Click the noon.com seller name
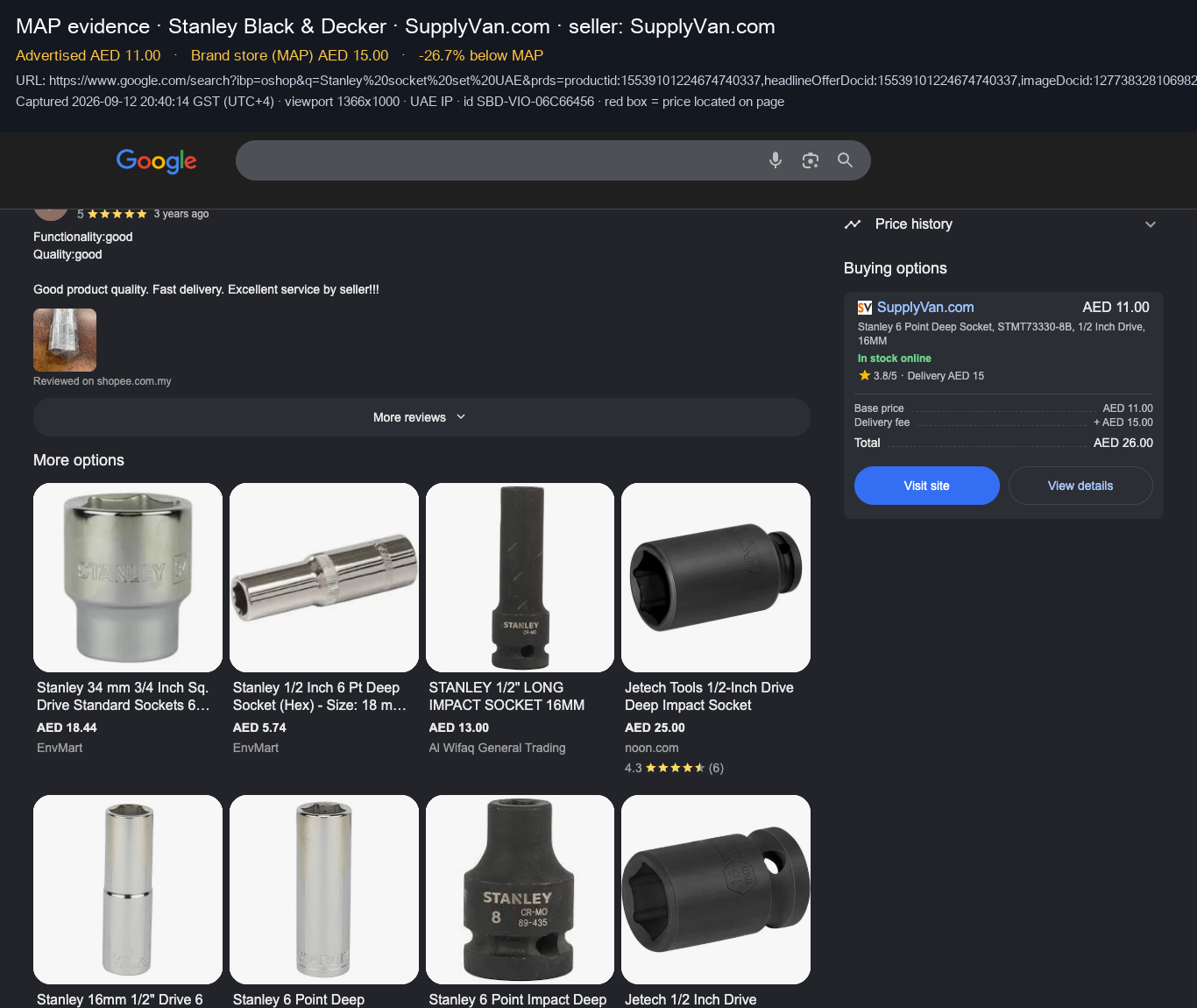This screenshot has width=1197, height=1008. [x=652, y=748]
